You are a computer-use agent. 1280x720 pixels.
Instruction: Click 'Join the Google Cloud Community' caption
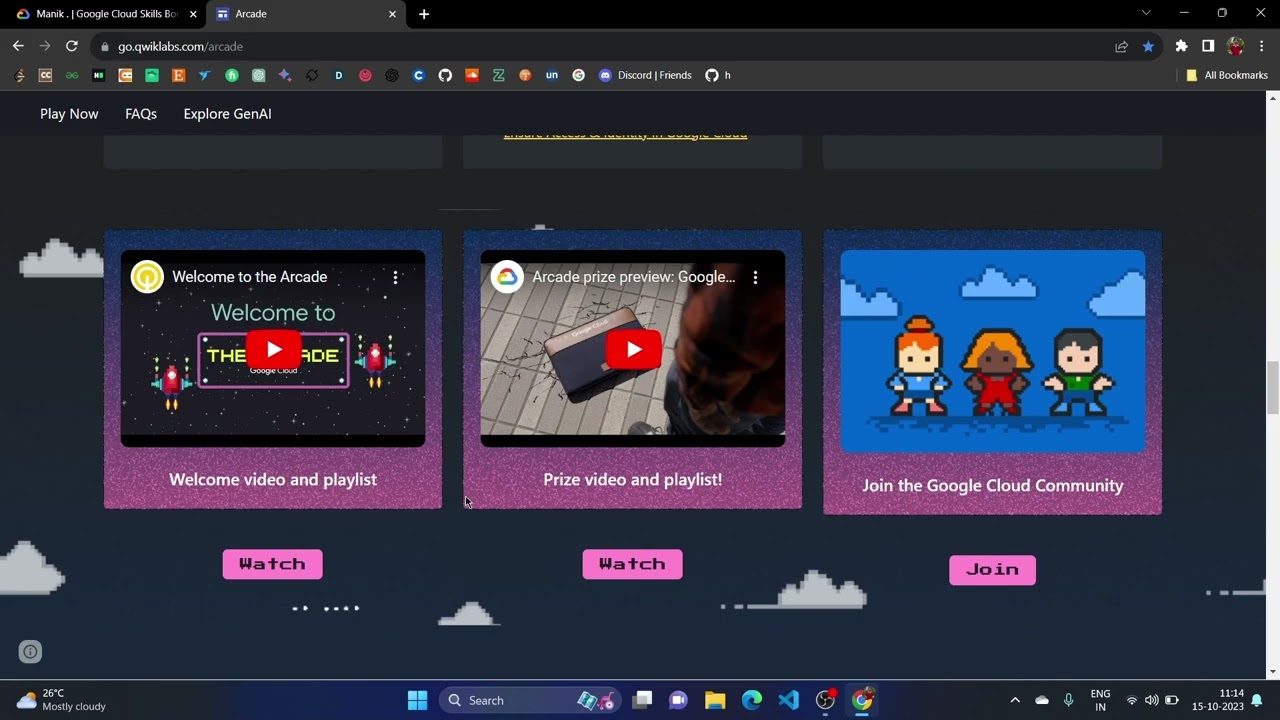(993, 486)
